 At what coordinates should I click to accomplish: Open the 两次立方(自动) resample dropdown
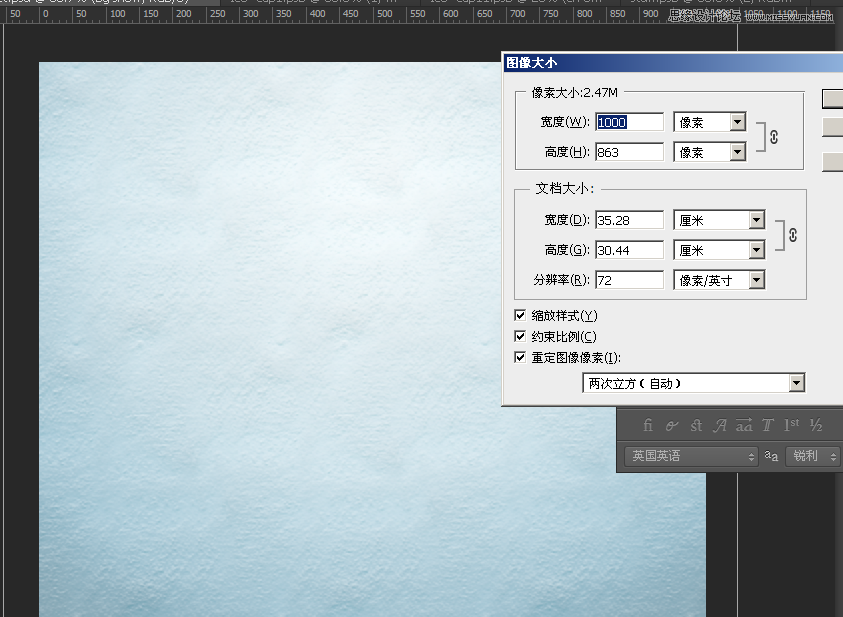694,383
